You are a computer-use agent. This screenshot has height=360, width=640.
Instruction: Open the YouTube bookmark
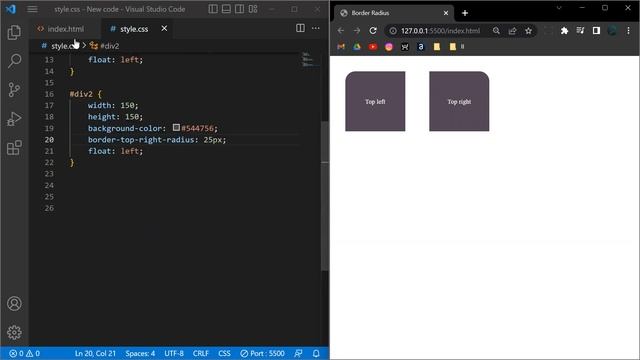[373, 47]
